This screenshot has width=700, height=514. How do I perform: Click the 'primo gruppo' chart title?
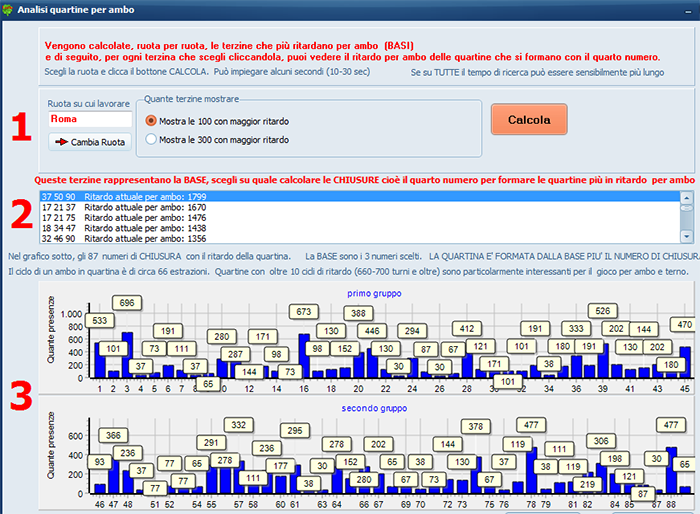tap(374, 293)
